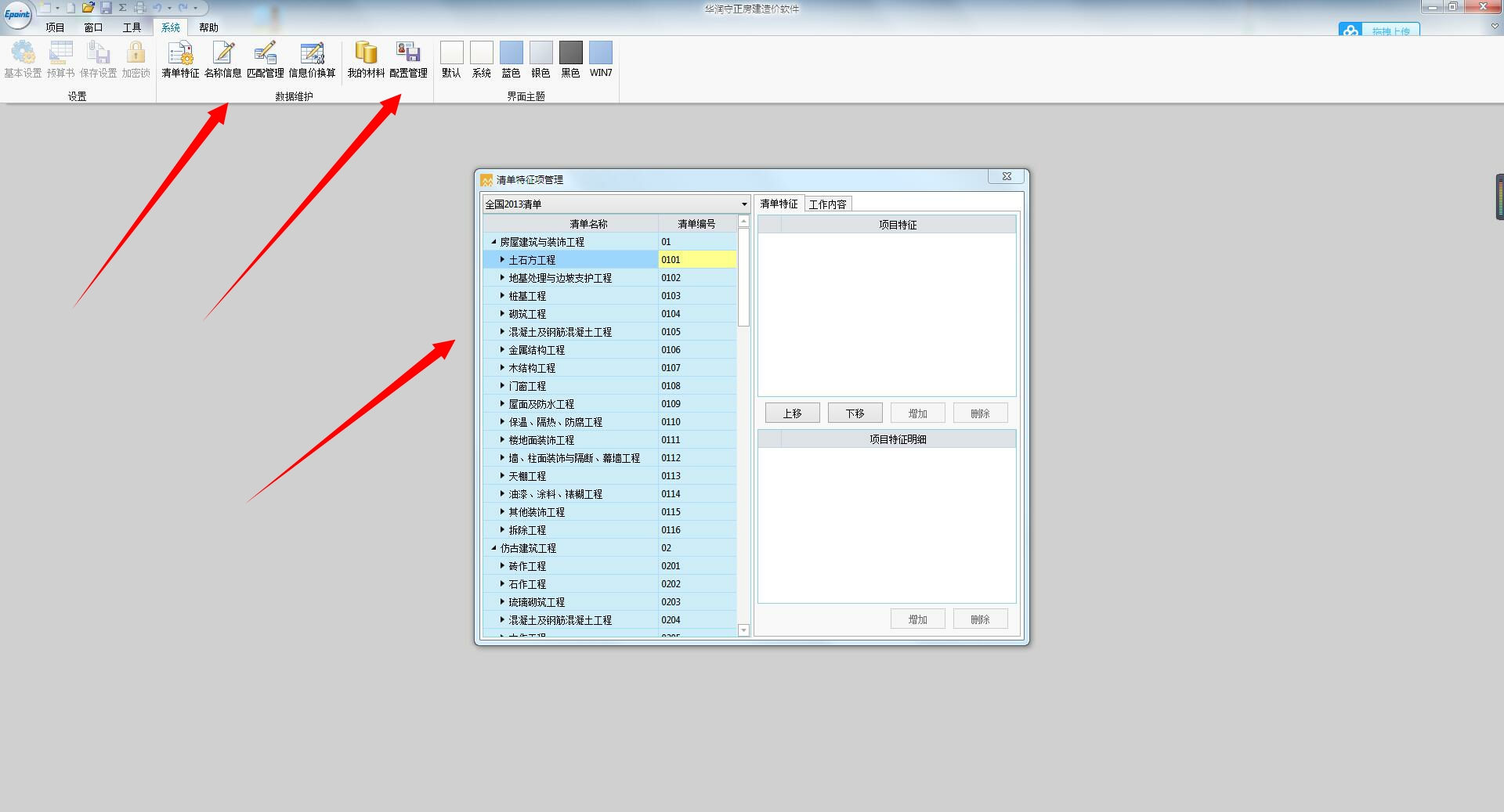Expand the 天棚工程 node
Viewport: 1504px width, 812px height.
[x=502, y=476]
